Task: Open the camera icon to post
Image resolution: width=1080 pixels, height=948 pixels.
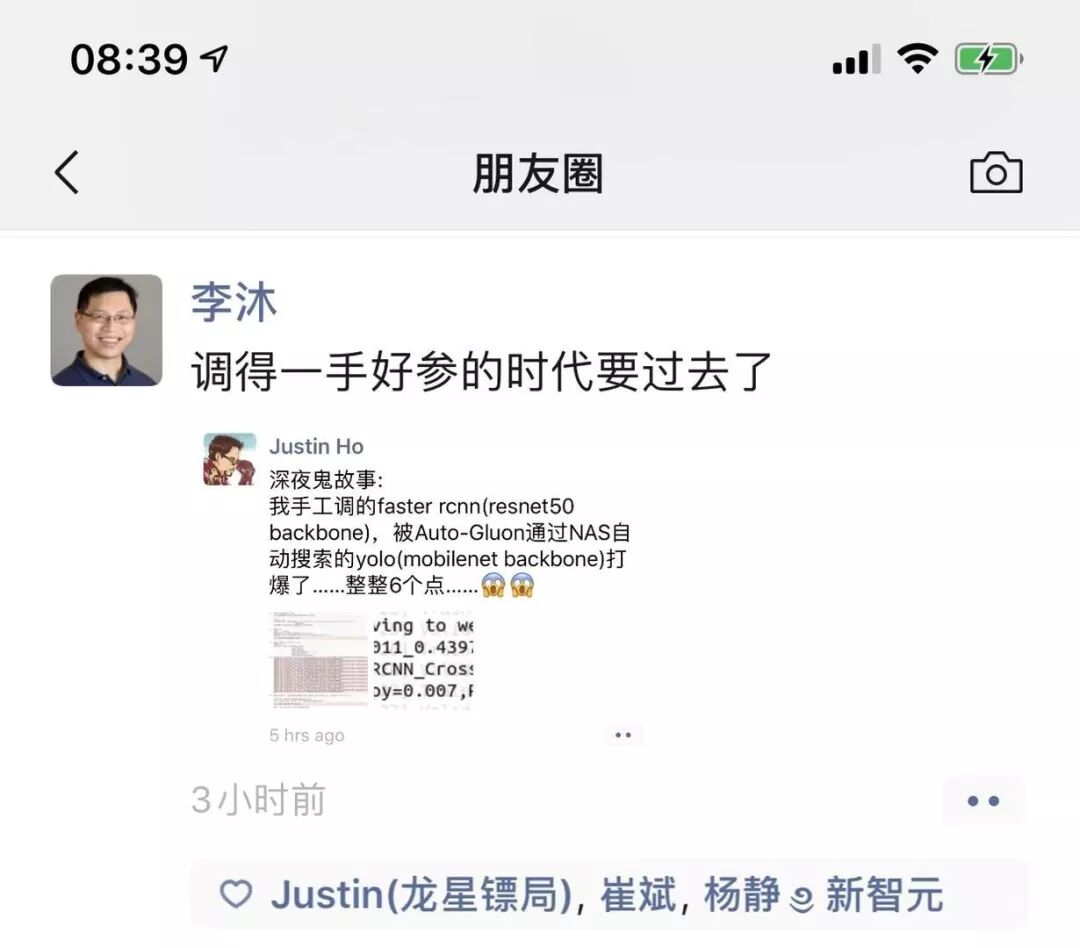Action: coord(996,172)
